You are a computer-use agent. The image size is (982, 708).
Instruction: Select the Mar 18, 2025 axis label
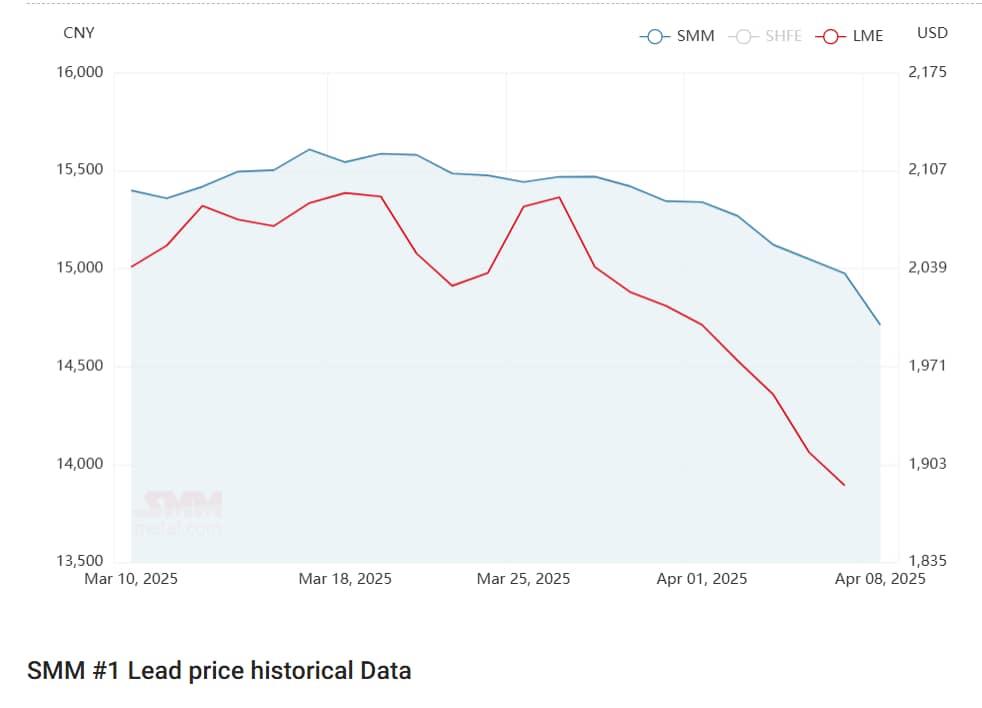(x=345, y=579)
